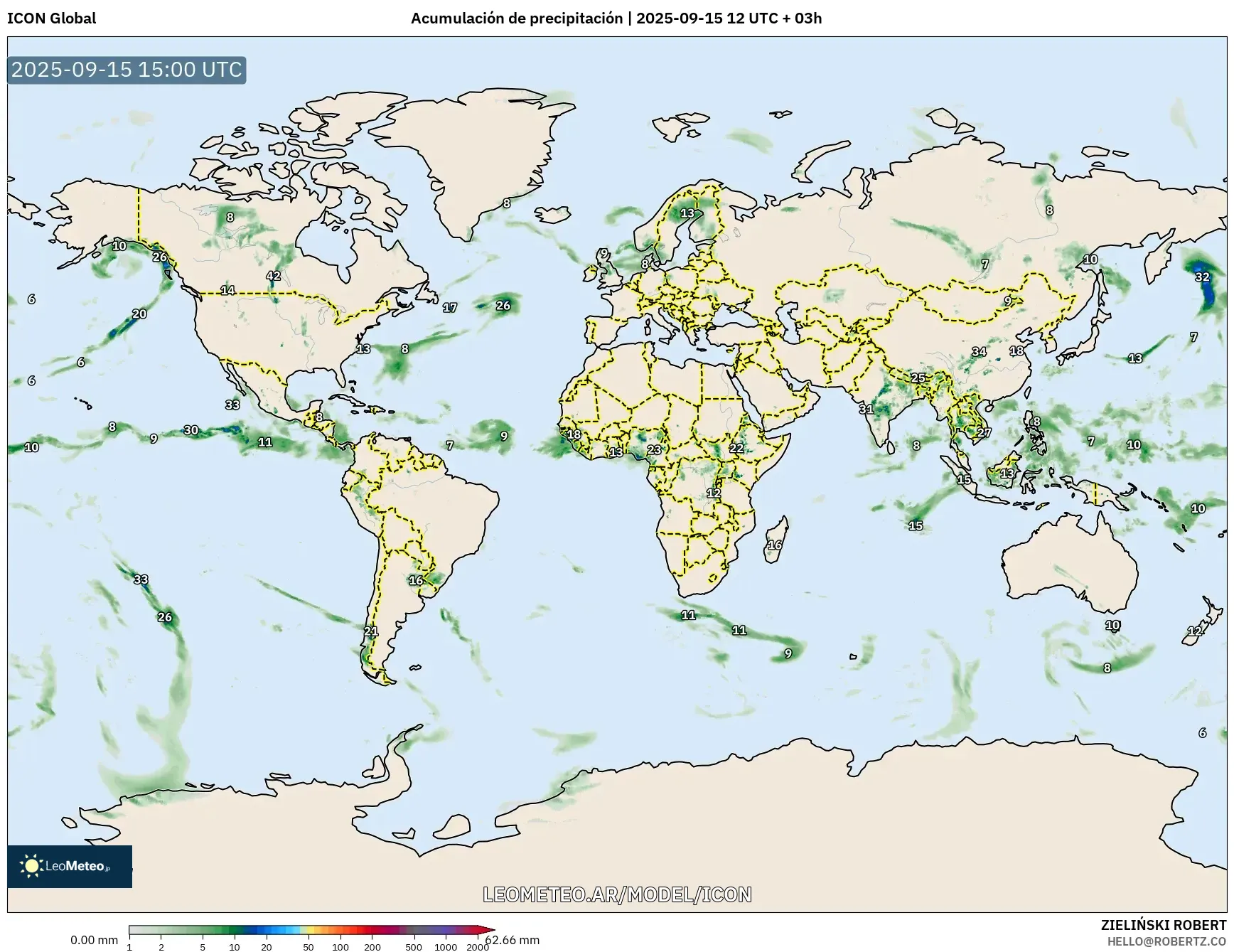Open the LEOMETEO.AR/MODEL/ICON link text
The image size is (1234, 952).
tap(617, 894)
